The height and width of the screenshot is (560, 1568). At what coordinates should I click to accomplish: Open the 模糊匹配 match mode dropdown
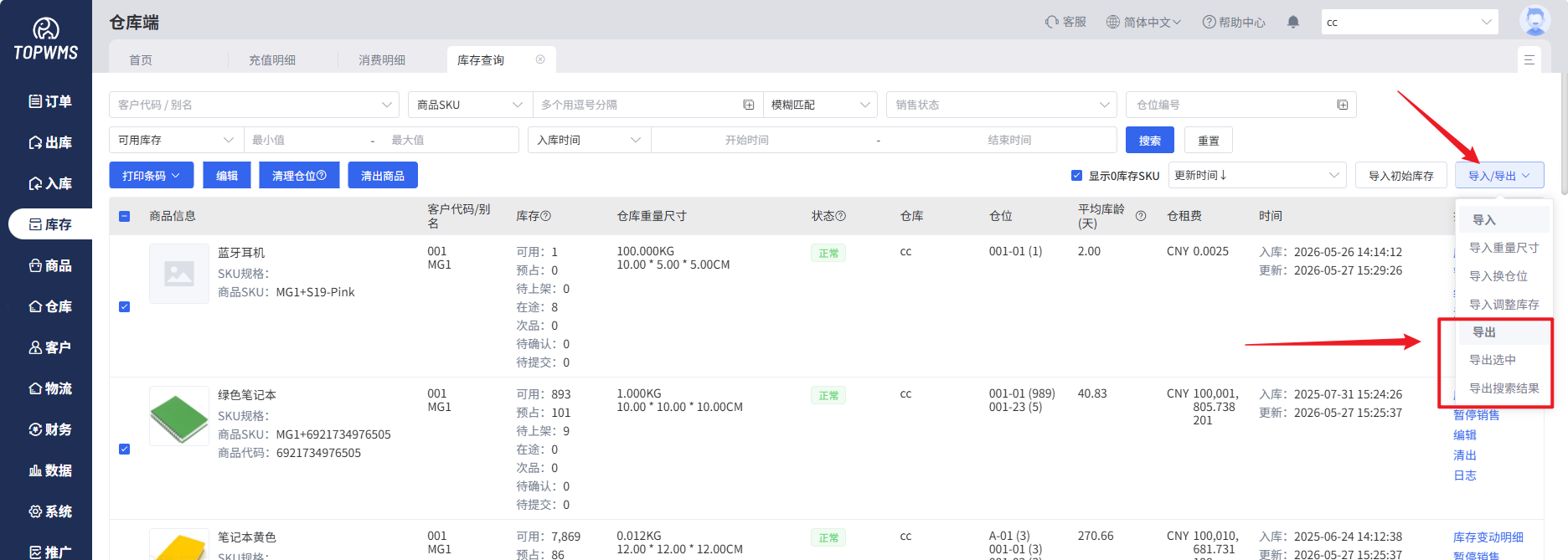(820, 105)
